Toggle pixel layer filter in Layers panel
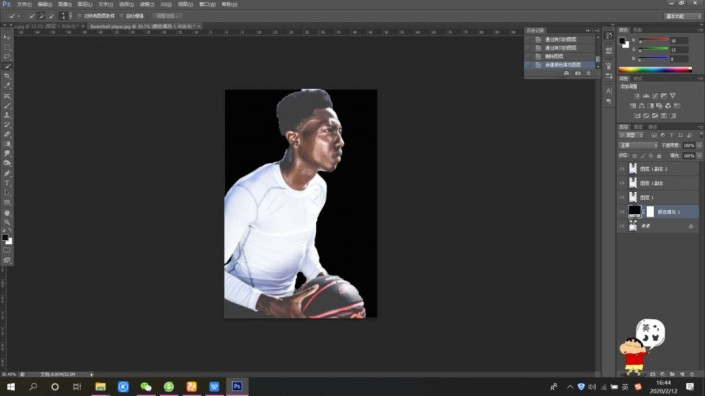Viewport: 705px width, 396px height. pos(653,135)
